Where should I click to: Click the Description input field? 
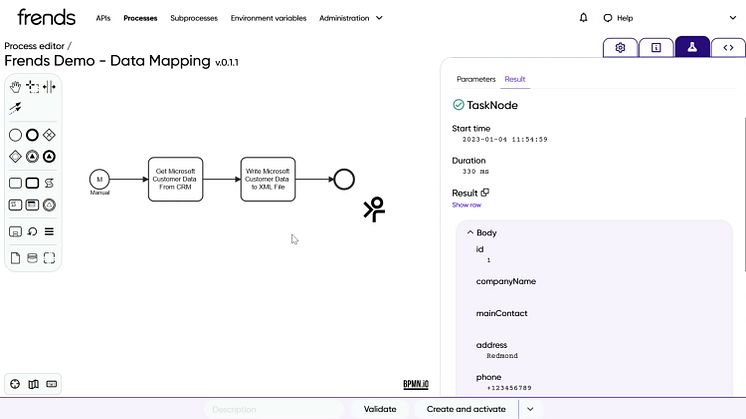pos(273,409)
